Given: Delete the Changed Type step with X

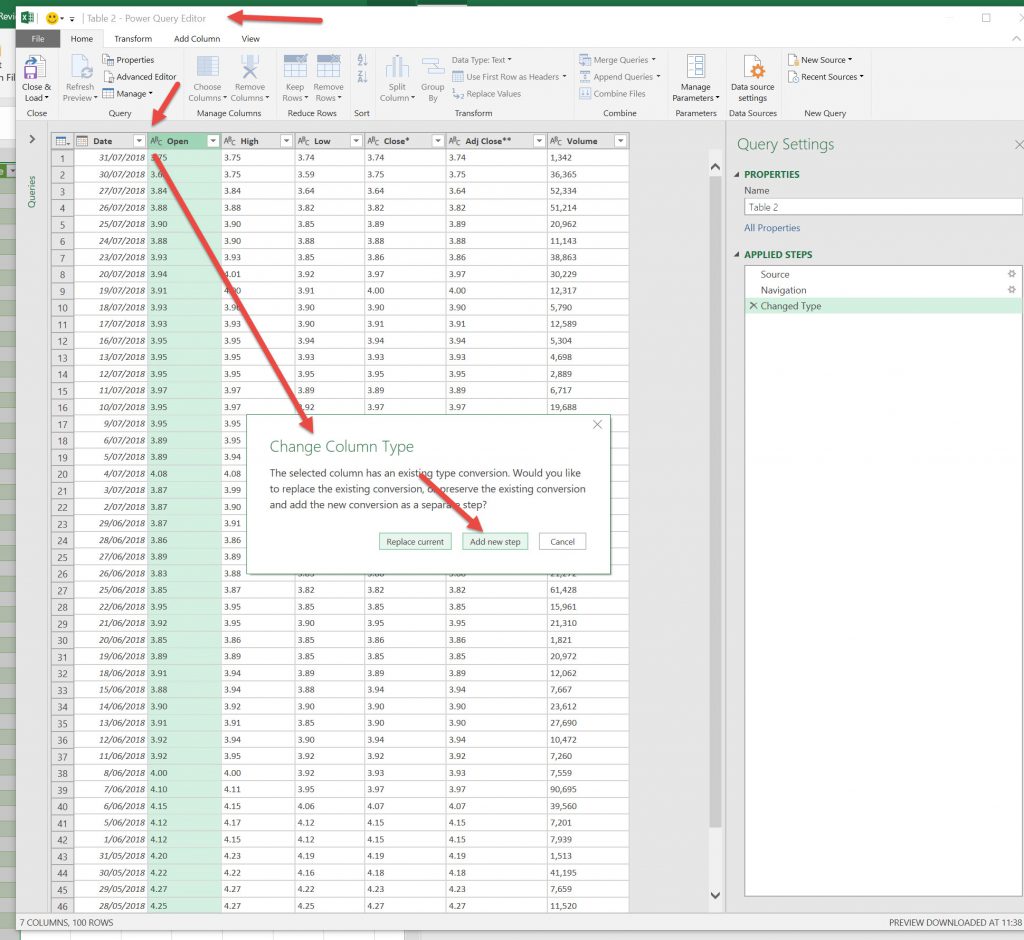Looking at the screenshot, I should pos(753,306).
